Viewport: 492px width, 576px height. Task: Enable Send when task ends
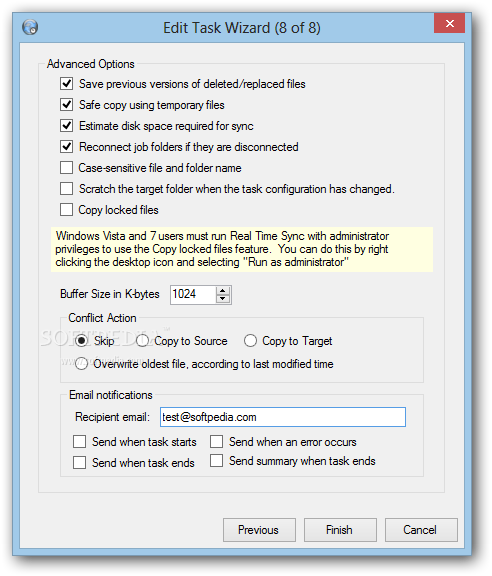tap(79, 462)
